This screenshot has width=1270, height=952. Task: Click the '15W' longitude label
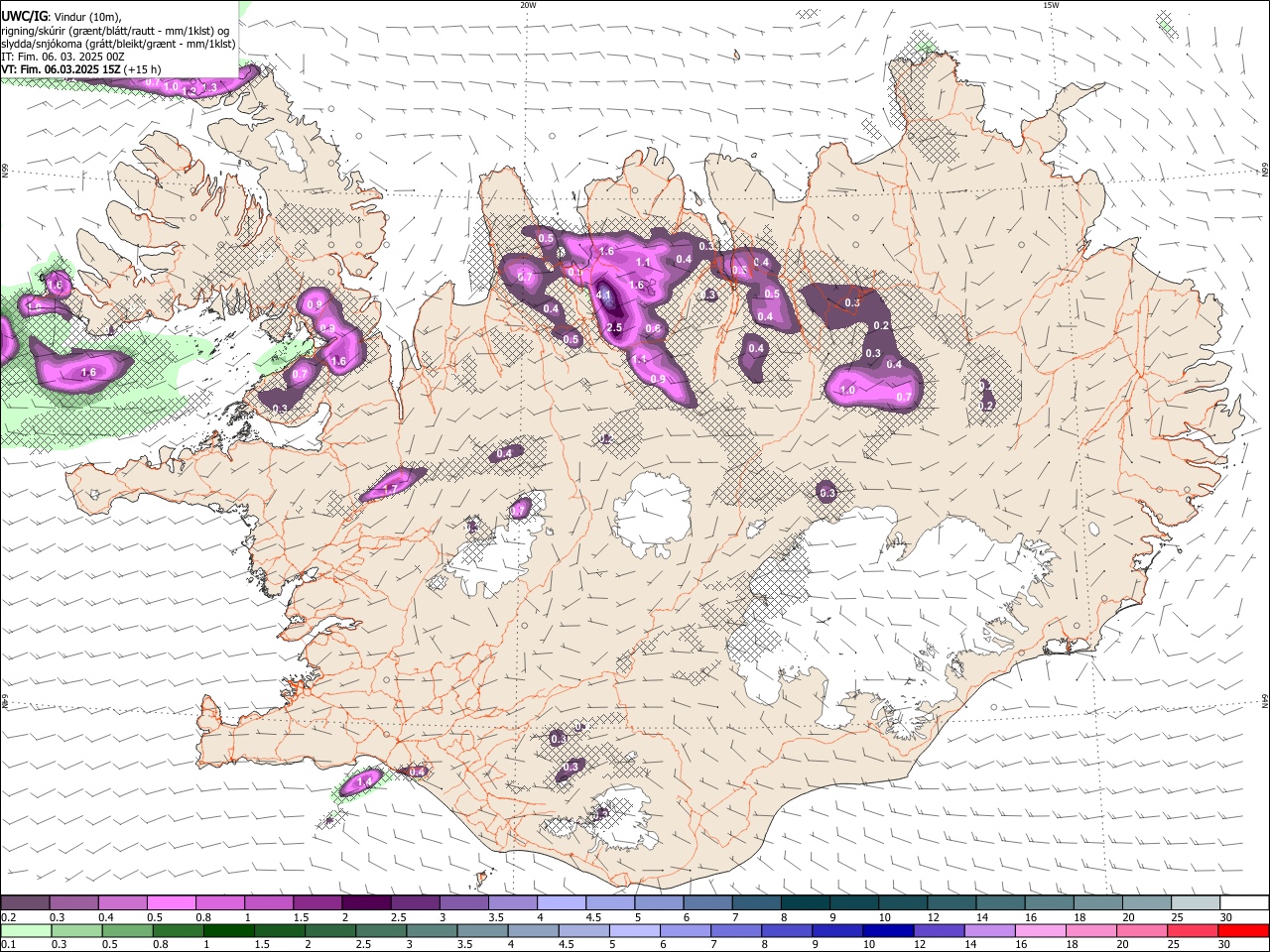tap(1051, 5)
